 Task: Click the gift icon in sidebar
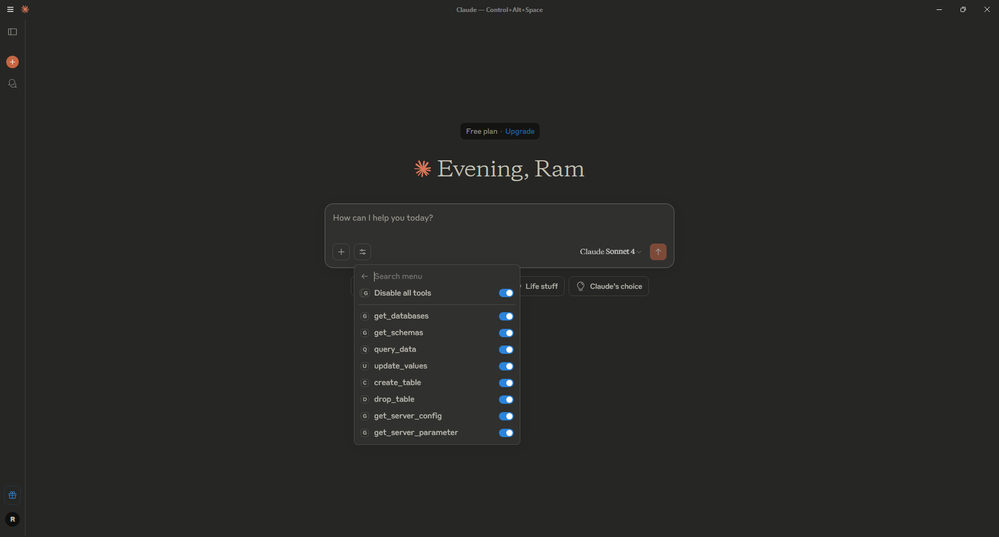[12, 495]
